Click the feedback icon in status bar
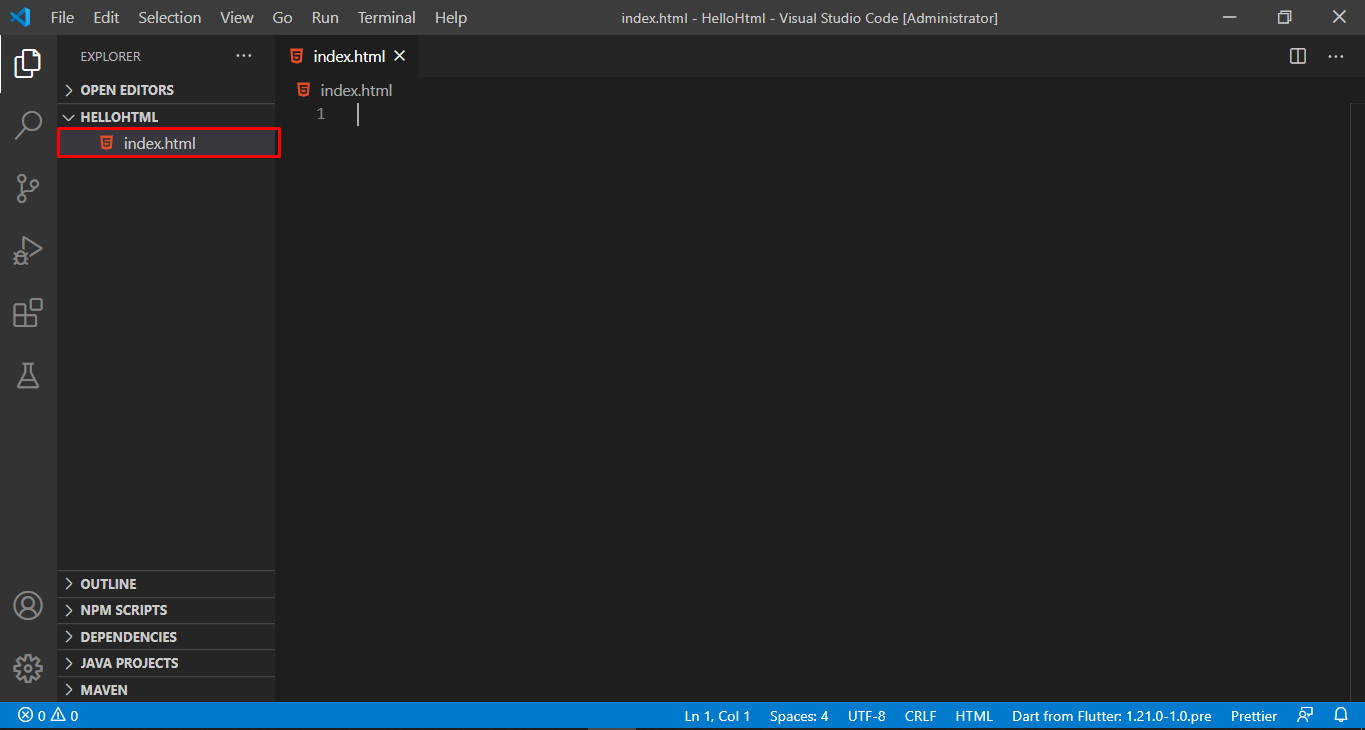1365x730 pixels. pos(1305,715)
